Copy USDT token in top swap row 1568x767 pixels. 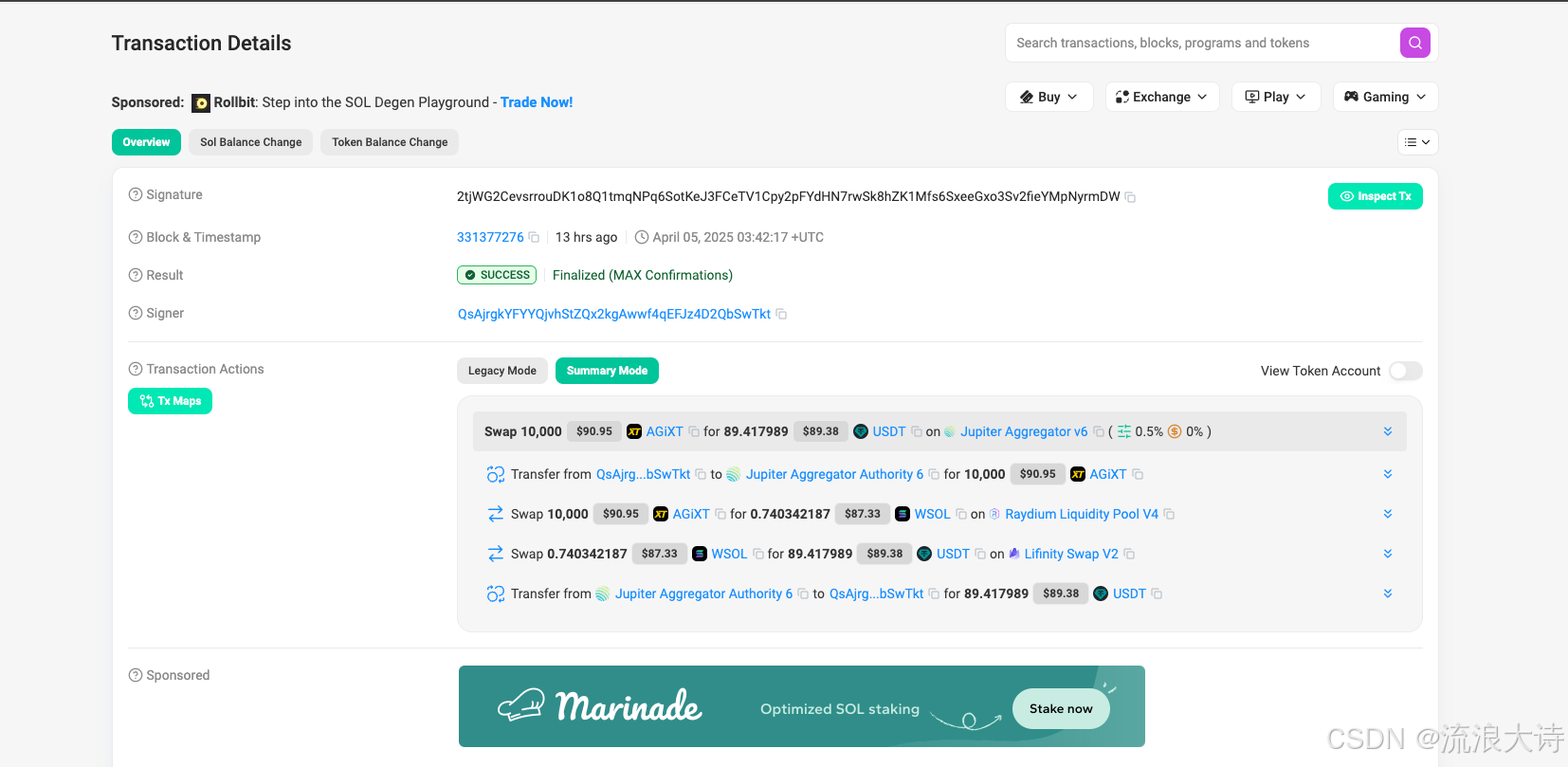click(x=917, y=431)
